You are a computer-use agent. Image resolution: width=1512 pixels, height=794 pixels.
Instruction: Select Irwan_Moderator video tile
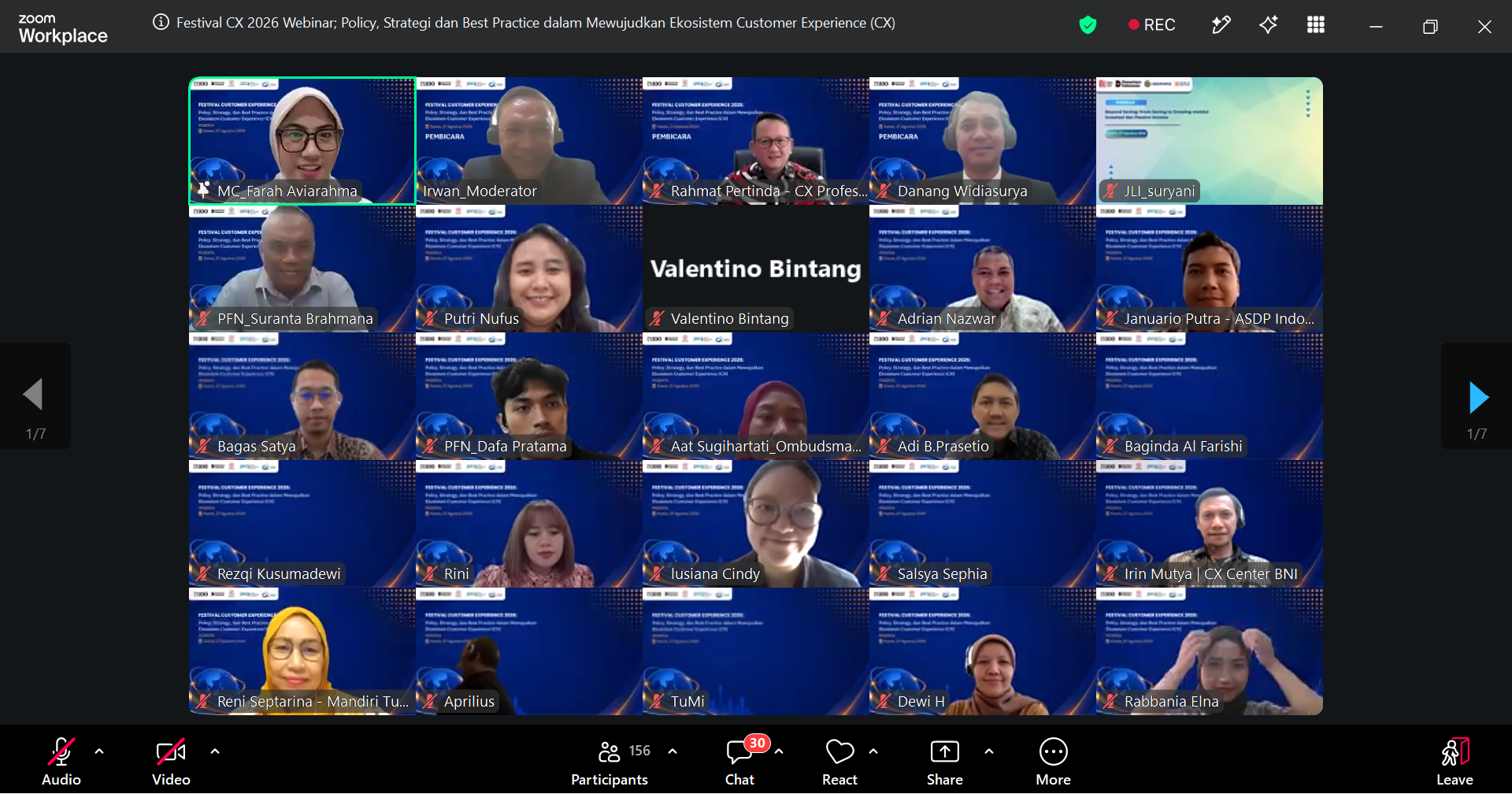pos(529,141)
